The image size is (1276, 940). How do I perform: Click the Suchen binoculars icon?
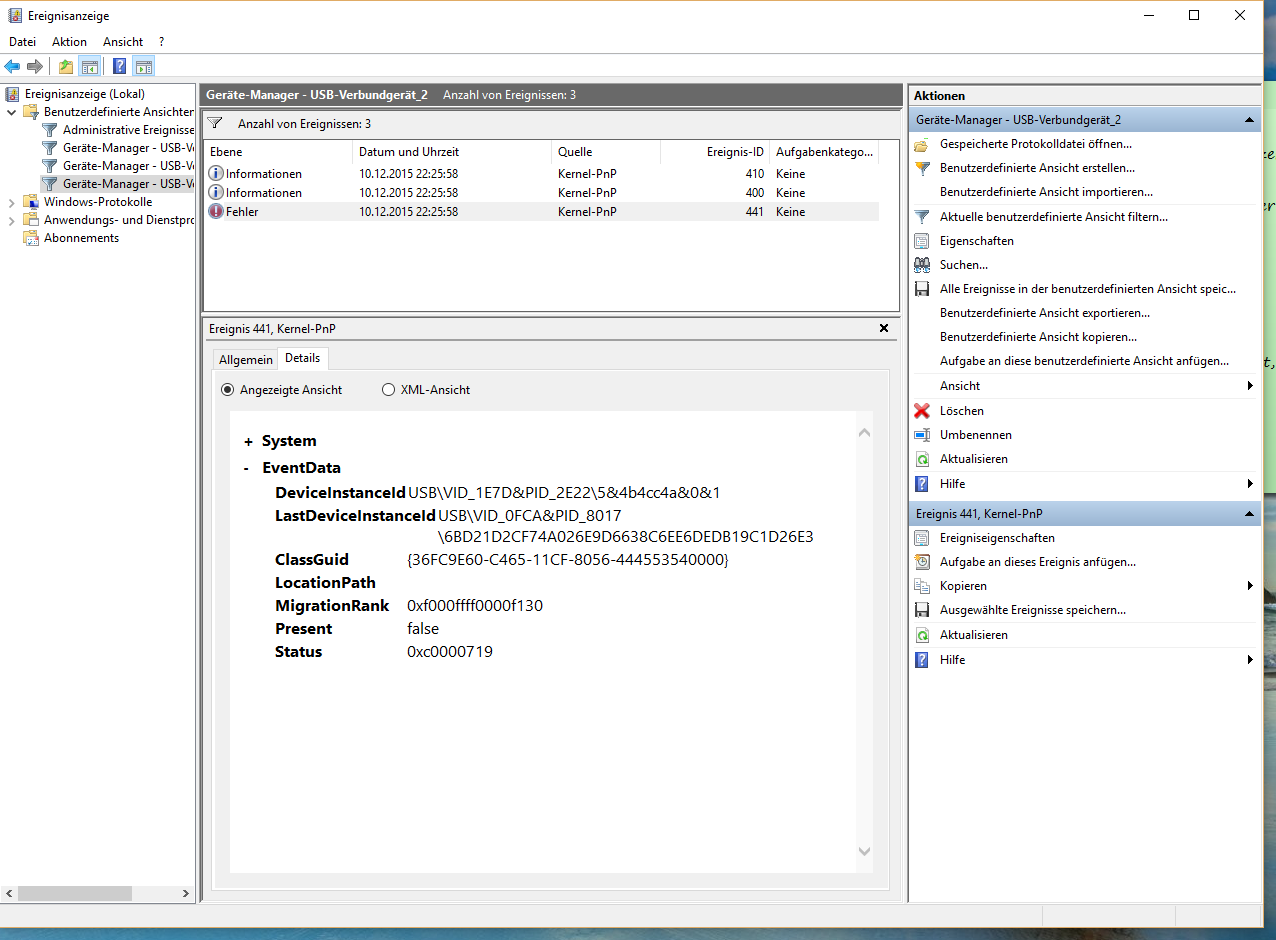[x=922, y=265]
